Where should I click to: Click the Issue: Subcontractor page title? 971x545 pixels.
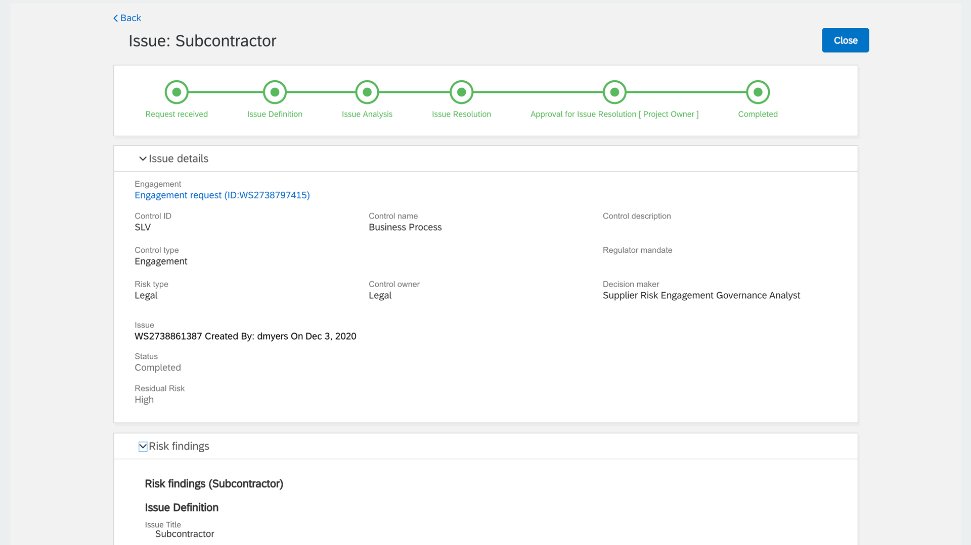pos(202,41)
